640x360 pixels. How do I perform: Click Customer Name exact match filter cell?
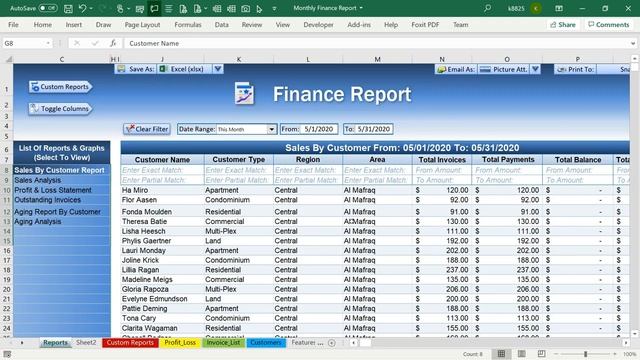[162, 170]
